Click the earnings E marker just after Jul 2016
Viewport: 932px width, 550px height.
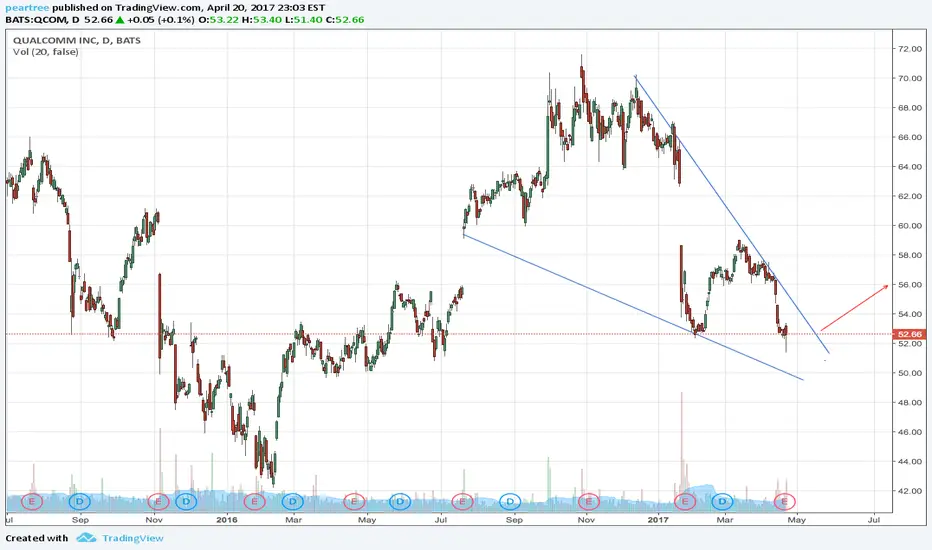click(462, 501)
